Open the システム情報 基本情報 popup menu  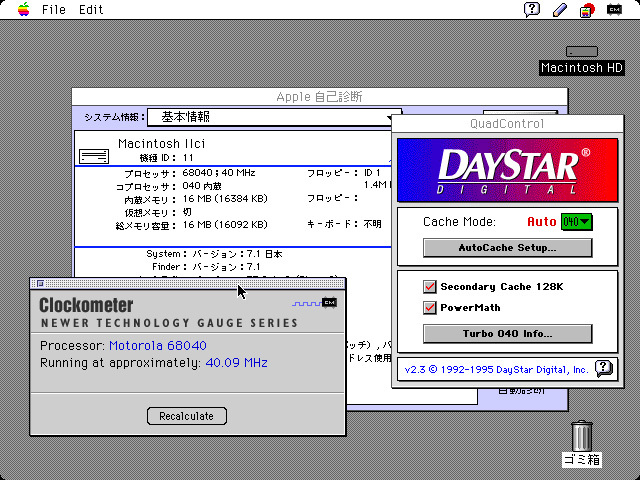coord(270,118)
